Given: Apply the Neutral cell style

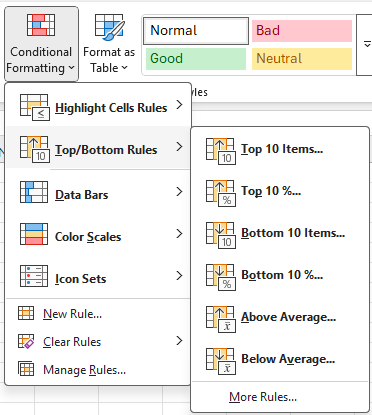Looking at the screenshot, I should click(302, 59).
